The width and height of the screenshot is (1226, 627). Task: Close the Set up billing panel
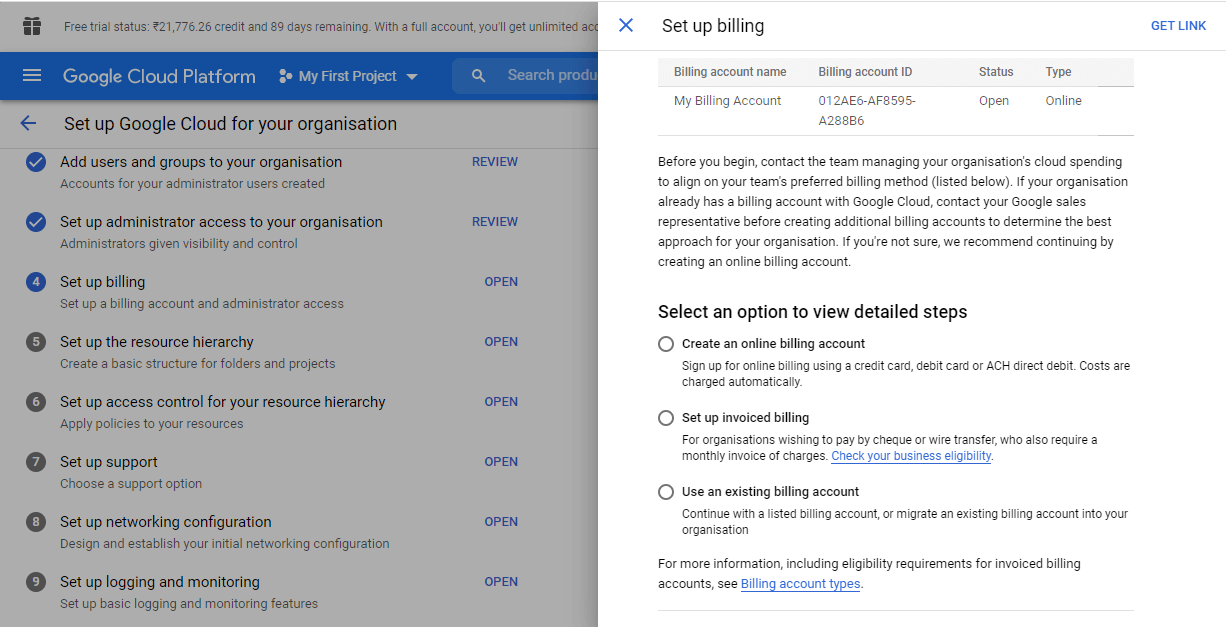coord(626,25)
